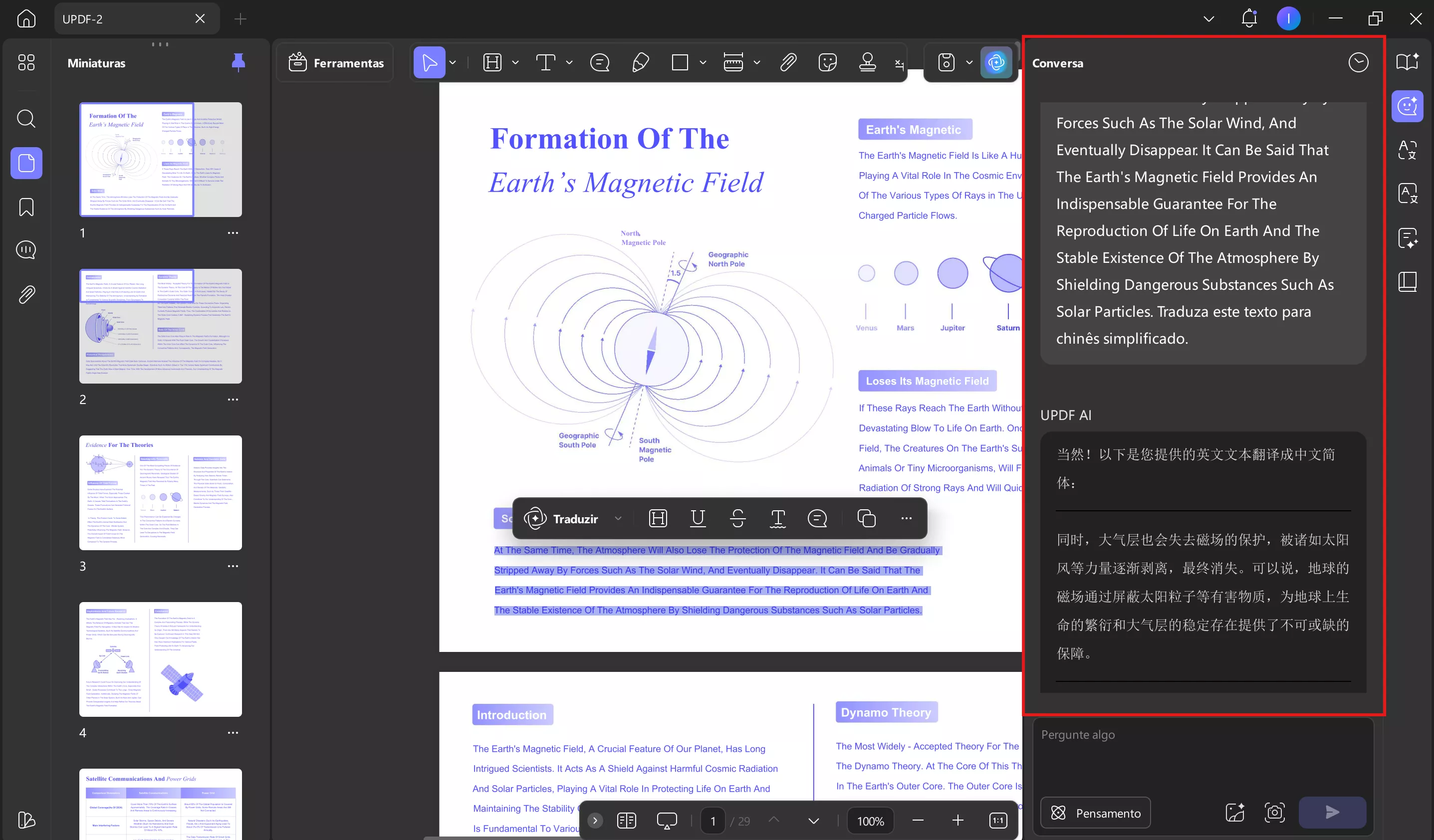Image resolution: width=1434 pixels, height=840 pixels.
Task: Click the Pergunte algo input field
Action: pos(1202,756)
